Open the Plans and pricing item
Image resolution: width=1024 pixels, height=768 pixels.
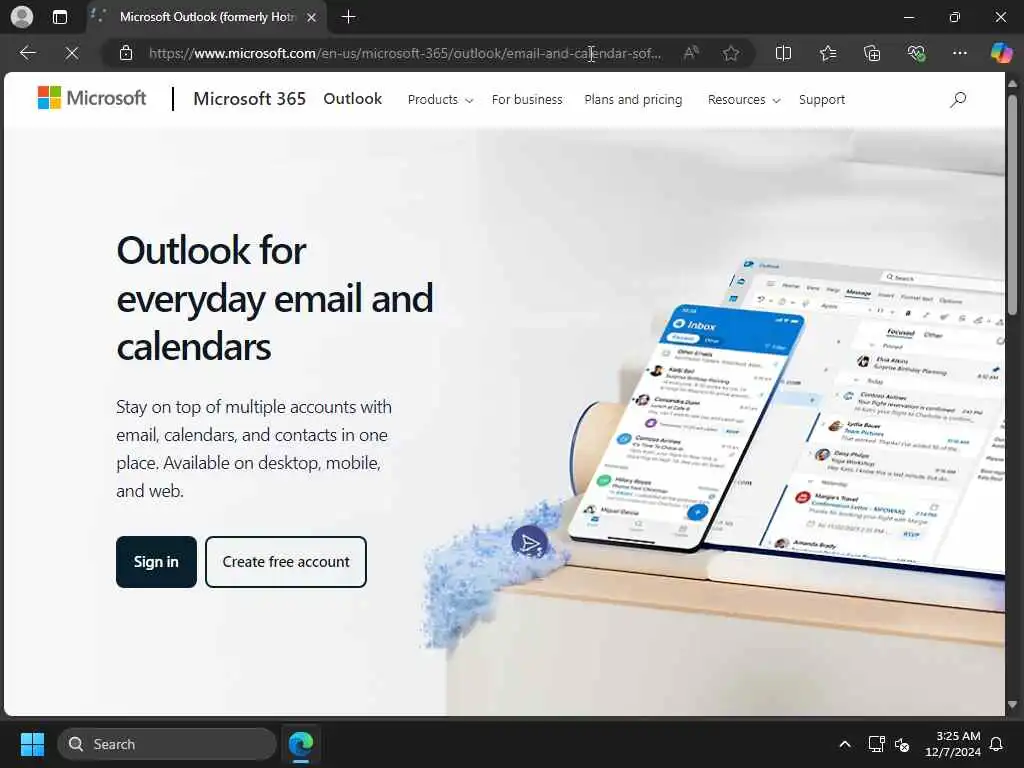point(633,99)
